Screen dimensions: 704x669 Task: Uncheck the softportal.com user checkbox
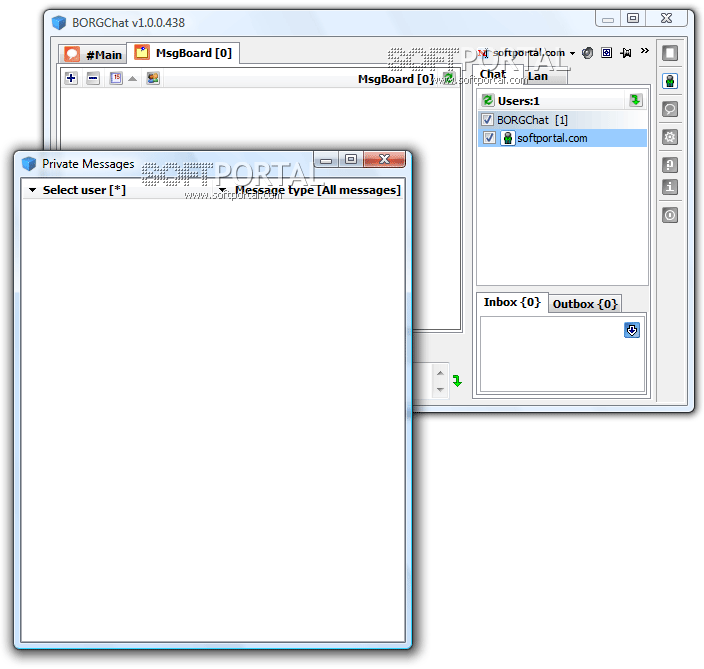(x=489, y=138)
